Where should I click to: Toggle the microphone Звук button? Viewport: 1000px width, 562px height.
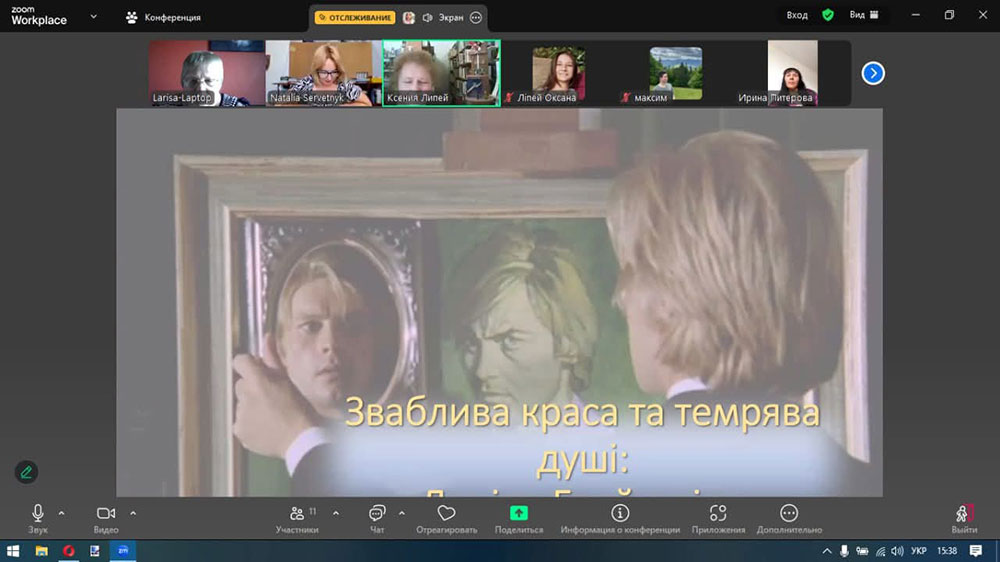click(x=38, y=519)
